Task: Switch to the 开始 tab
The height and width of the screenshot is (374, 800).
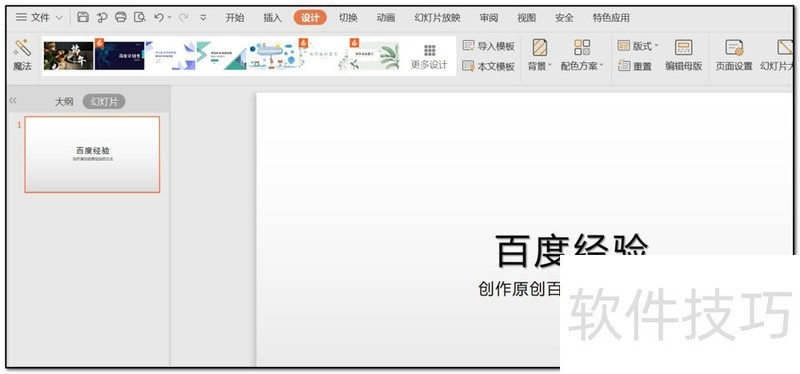Action: click(235, 18)
